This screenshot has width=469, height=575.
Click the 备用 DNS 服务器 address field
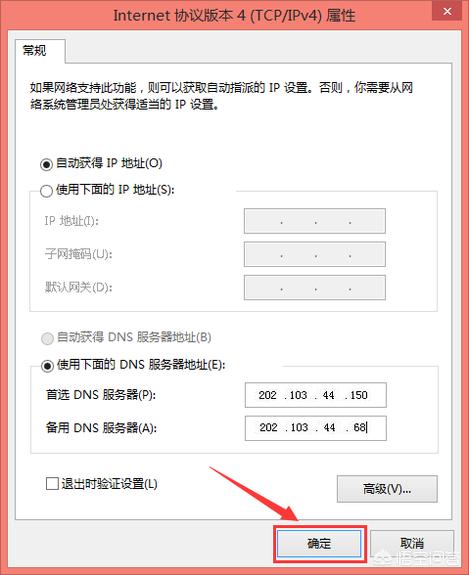[x=315, y=428]
